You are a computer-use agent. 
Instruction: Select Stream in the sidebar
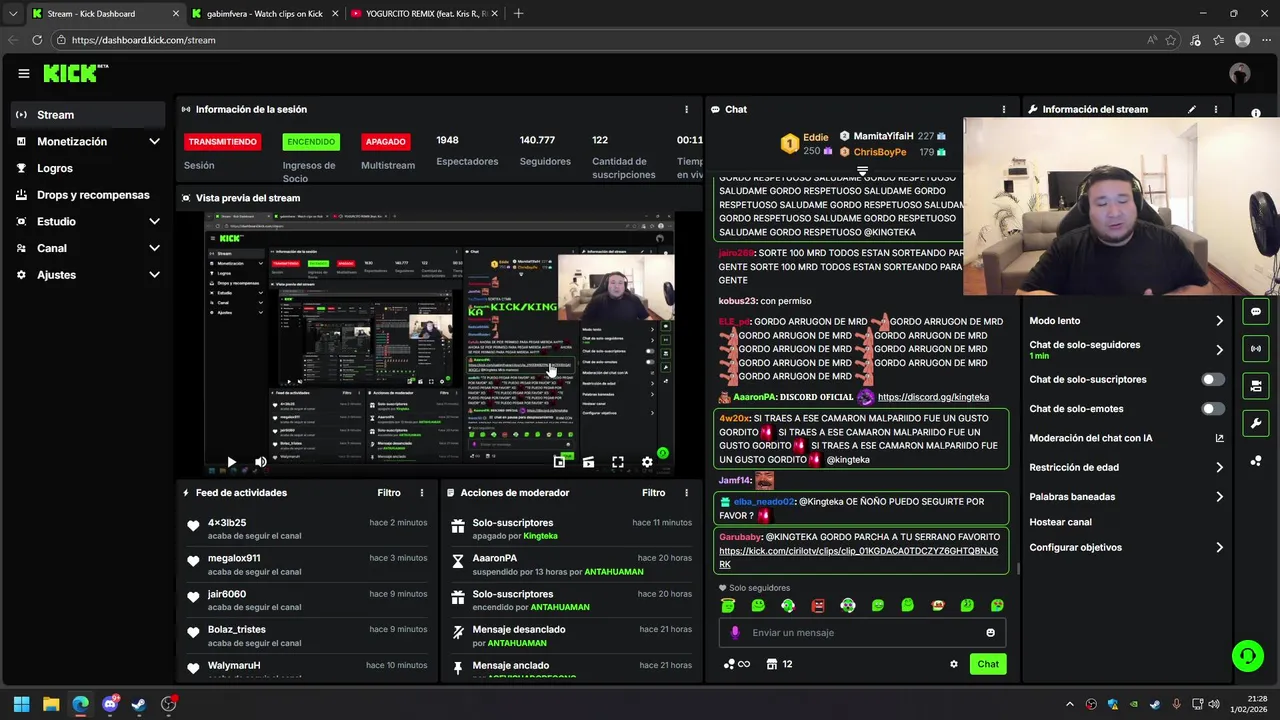tap(89, 115)
